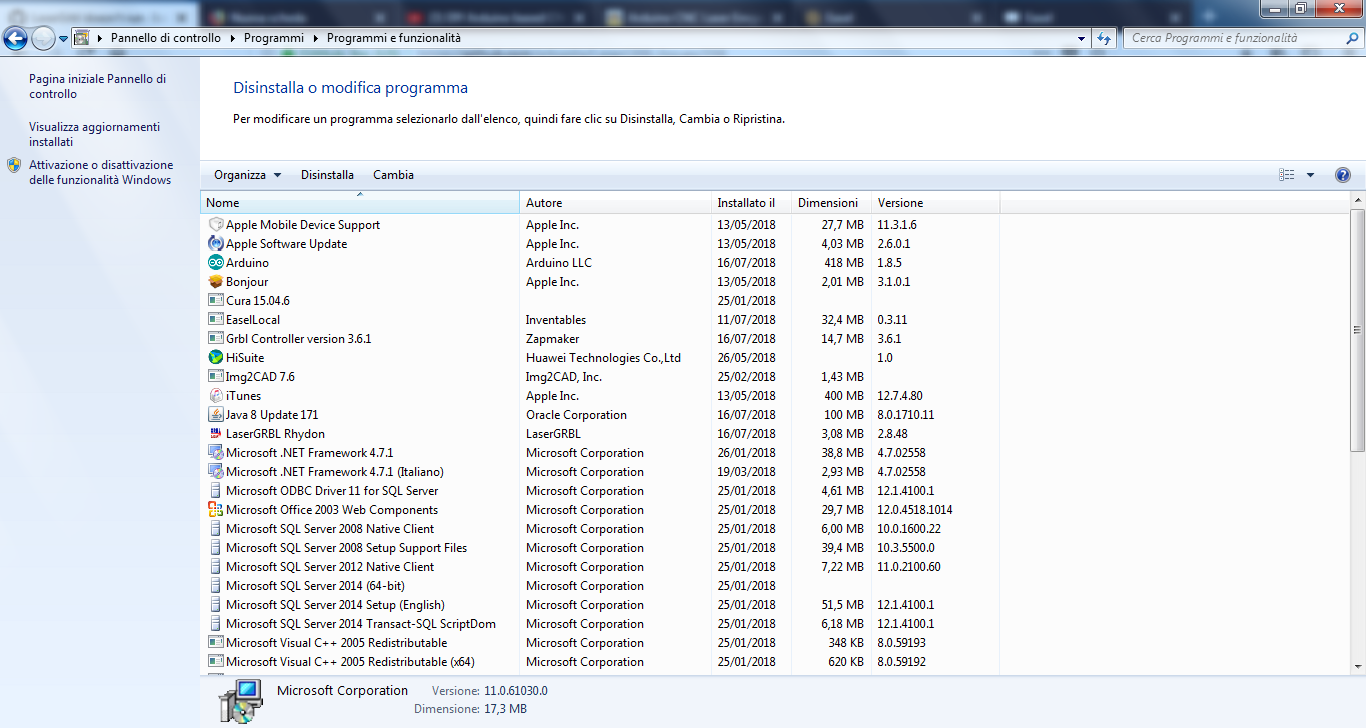The width and height of the screenshot is (1366, 728).
Task: Open the recent pages dropdown arrow
Action: click(x=63, y=39)
